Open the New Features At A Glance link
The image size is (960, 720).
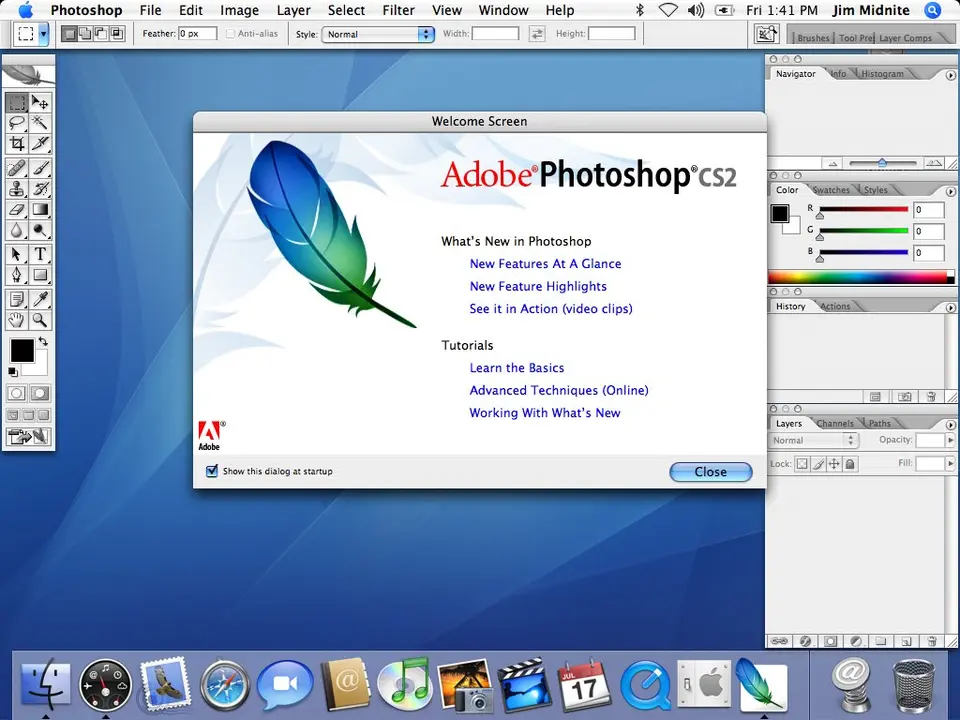click(545, 264)
